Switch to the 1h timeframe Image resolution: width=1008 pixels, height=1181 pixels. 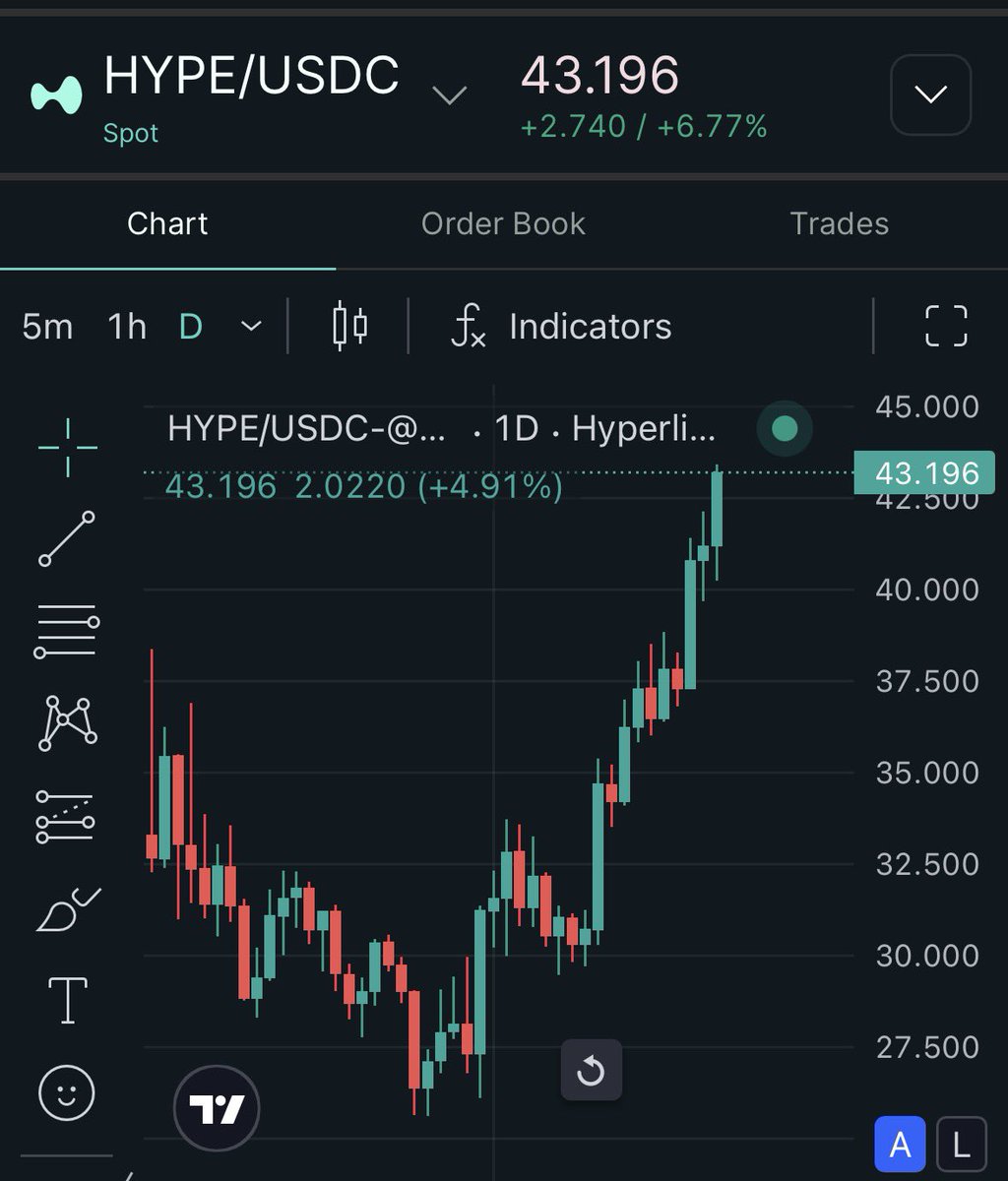tap(127, 326)
